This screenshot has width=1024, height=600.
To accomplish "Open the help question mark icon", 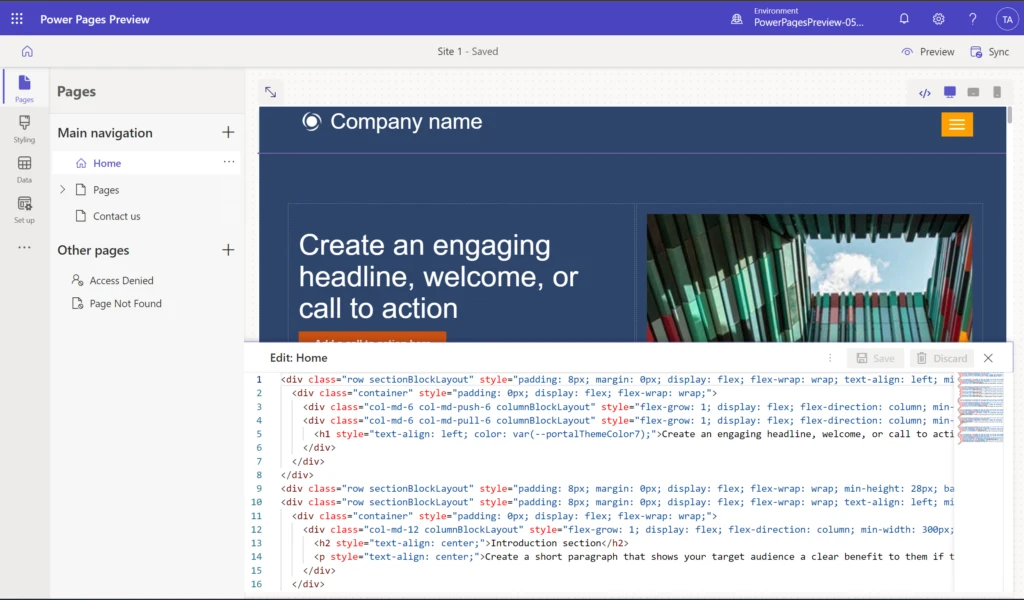I will pos(971,18).
